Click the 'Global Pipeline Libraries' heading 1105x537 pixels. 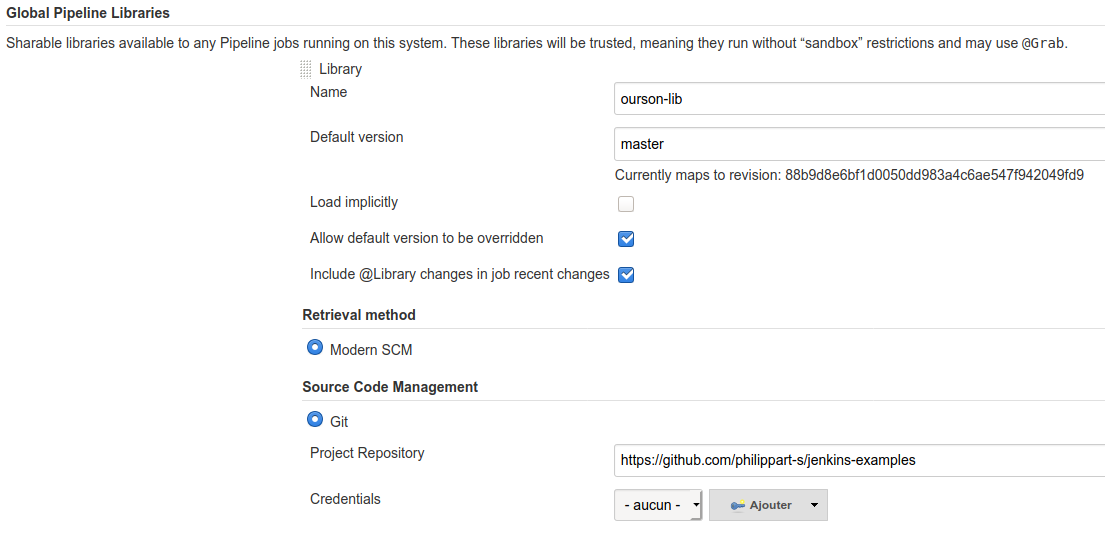point(88,13)
